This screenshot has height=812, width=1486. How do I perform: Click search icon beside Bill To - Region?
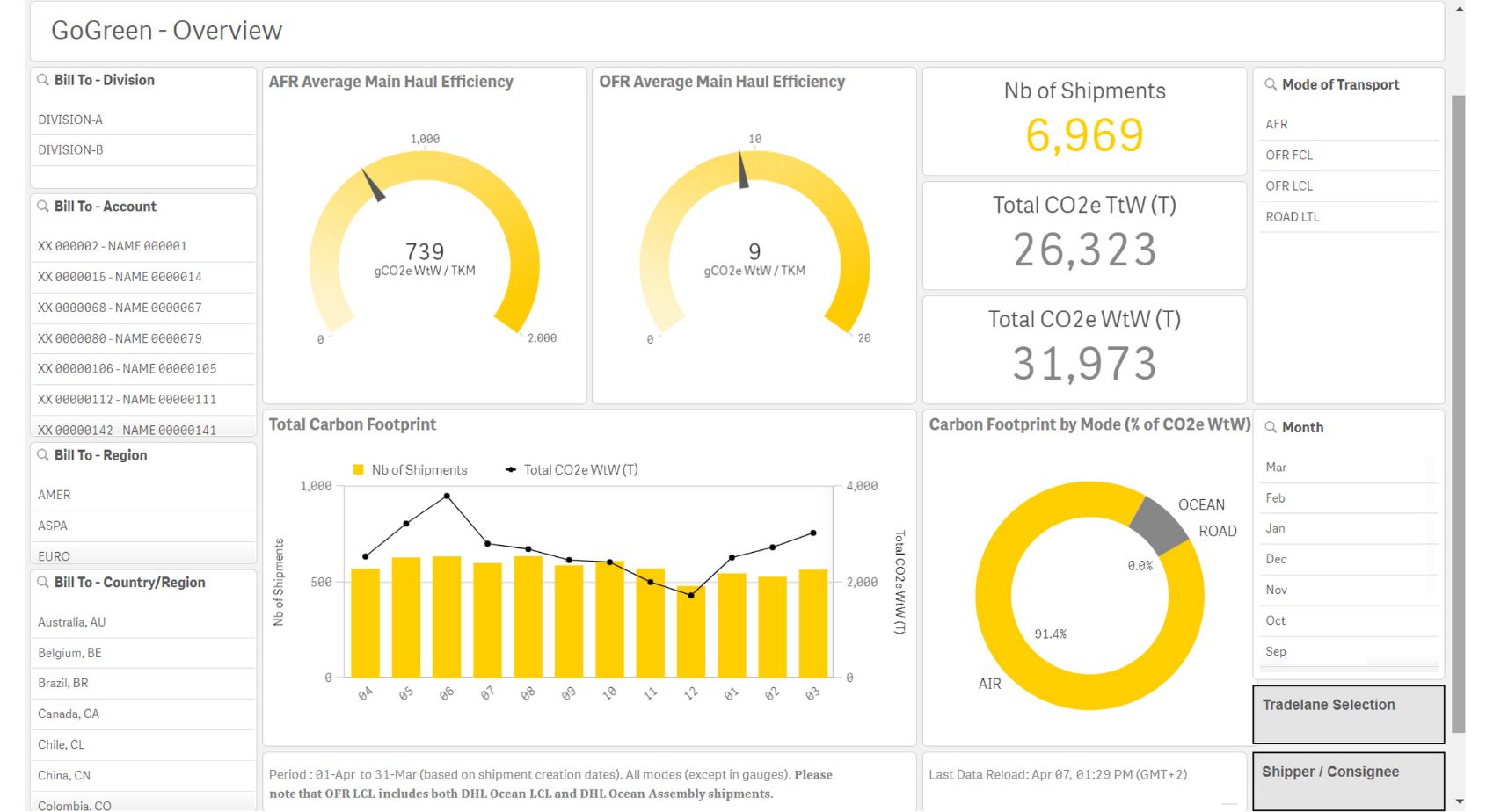click(x=43, y=455)
